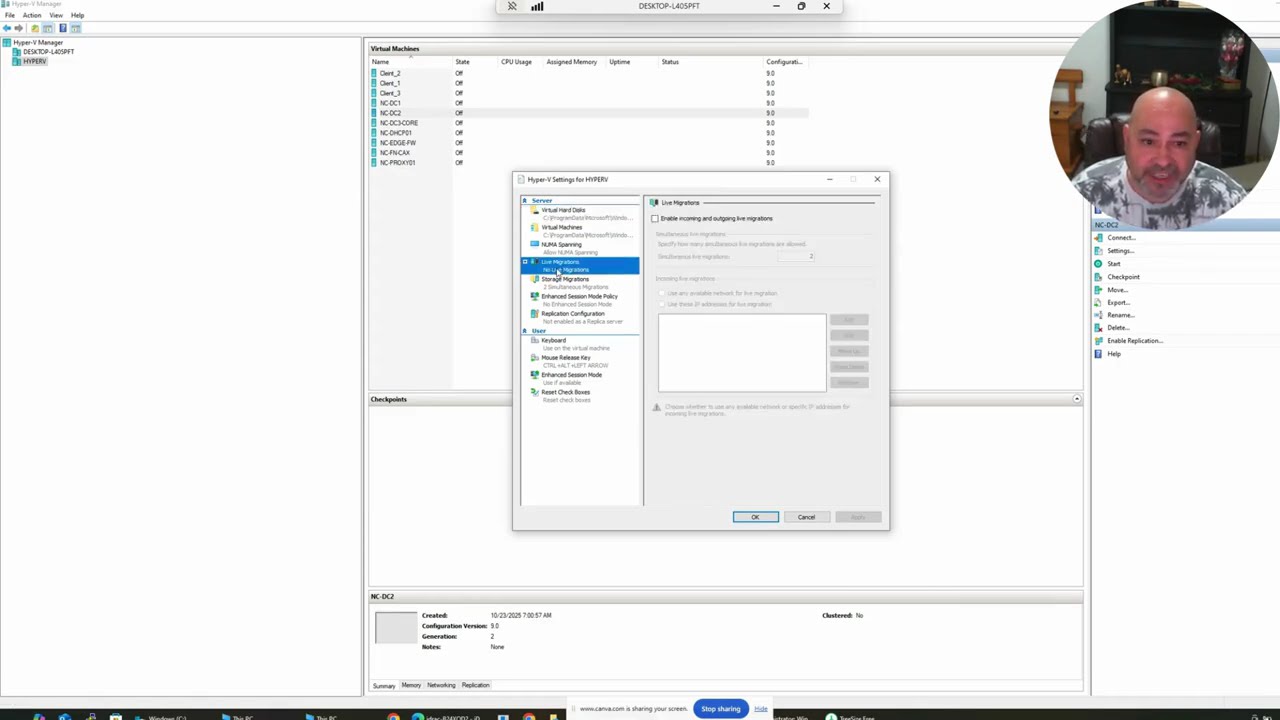Select the NC-DC2 virtual machine row
This screenshot has width=1280, height=720.
[588, 113]
